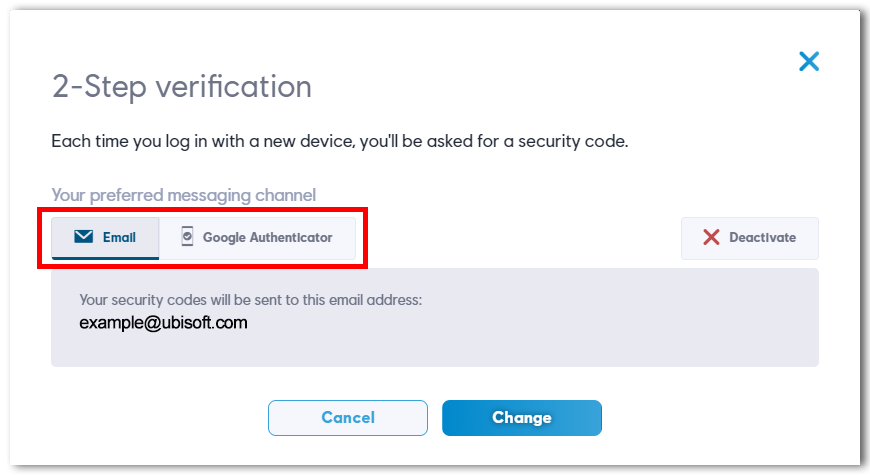Click the 'Your preferred messaging channel' label
This screenshot has height=475, width=870.
(x=184, y=195)
